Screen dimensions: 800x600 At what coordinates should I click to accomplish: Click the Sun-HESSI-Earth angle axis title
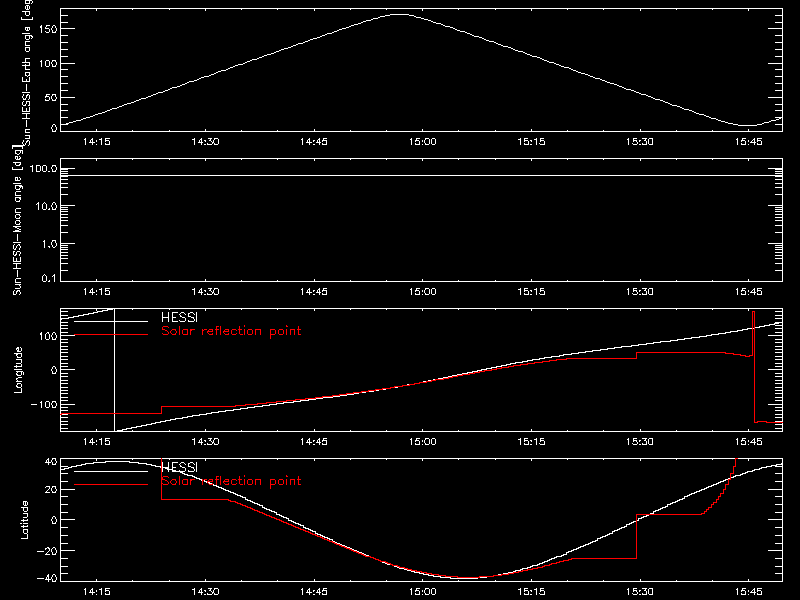point(27,72)
